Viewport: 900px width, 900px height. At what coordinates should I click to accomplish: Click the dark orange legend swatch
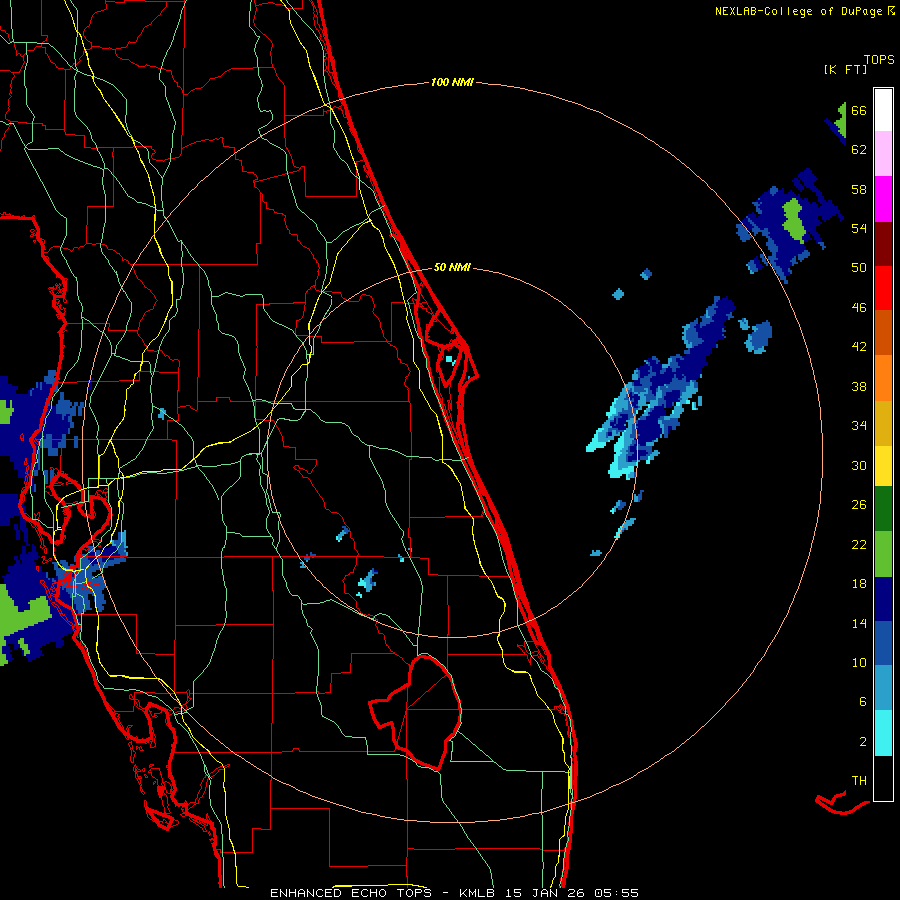coord(883,332)
